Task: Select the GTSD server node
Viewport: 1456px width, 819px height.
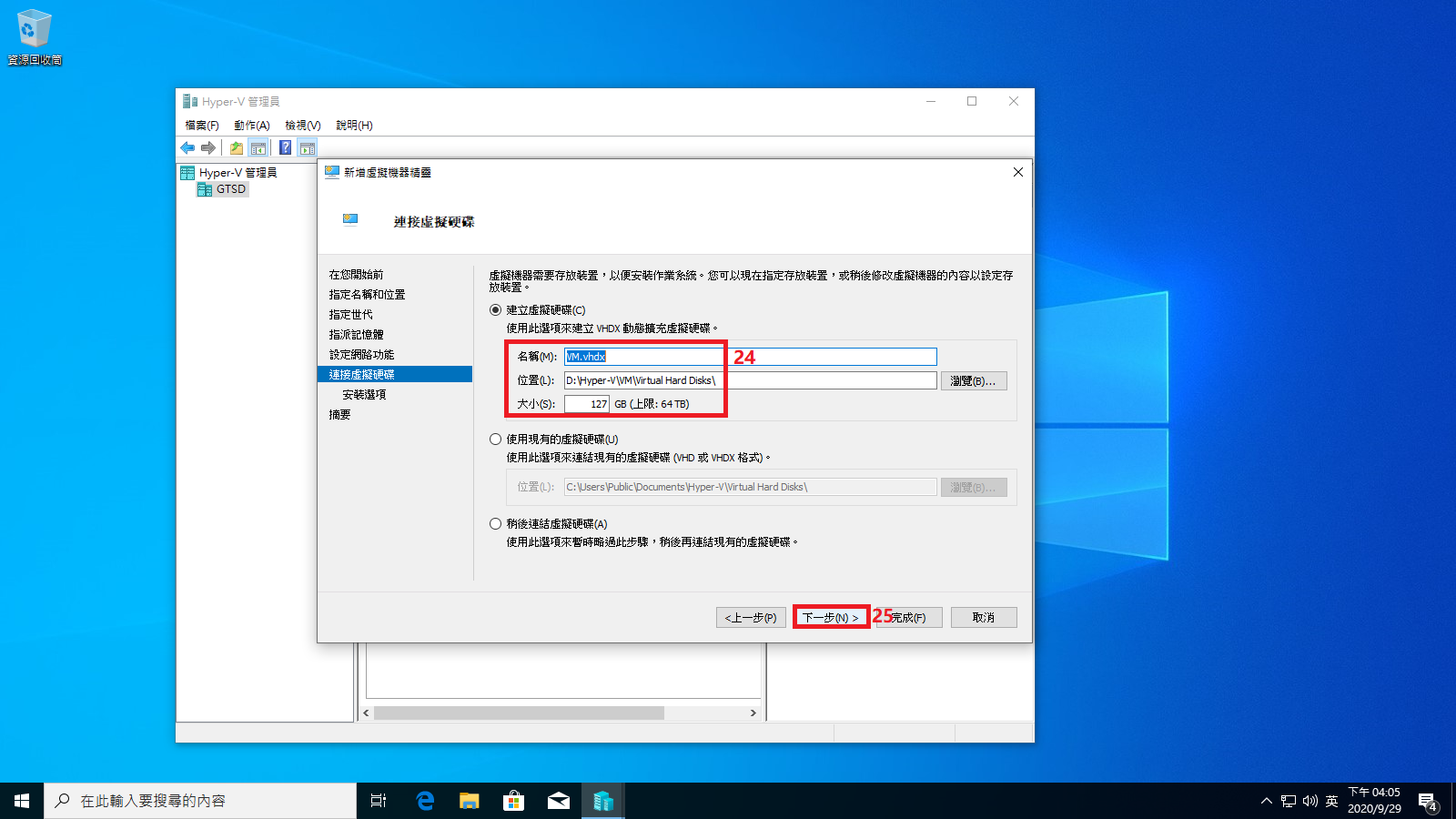Action: 230,189
